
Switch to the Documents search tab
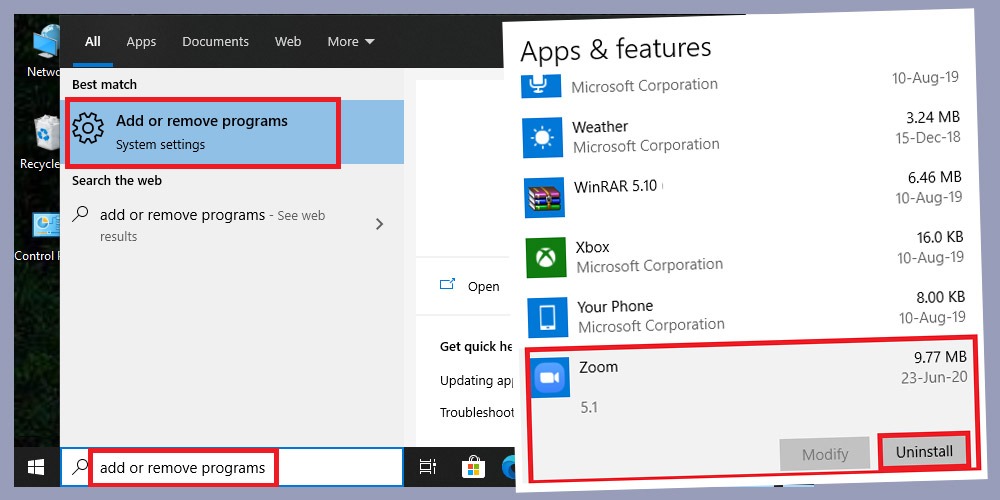coord(216,41)
